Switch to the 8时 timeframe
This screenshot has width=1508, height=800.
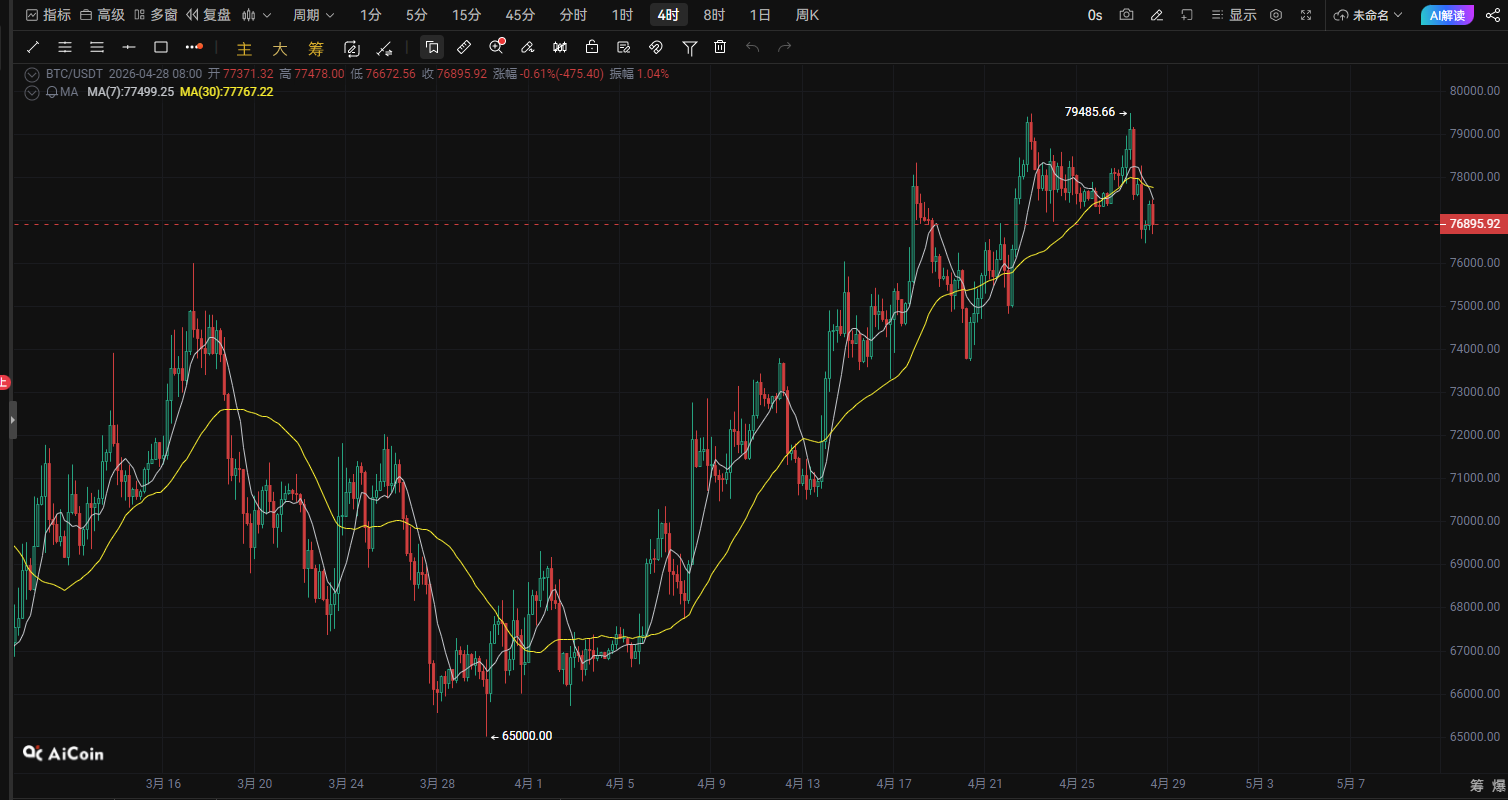[714, 15]
